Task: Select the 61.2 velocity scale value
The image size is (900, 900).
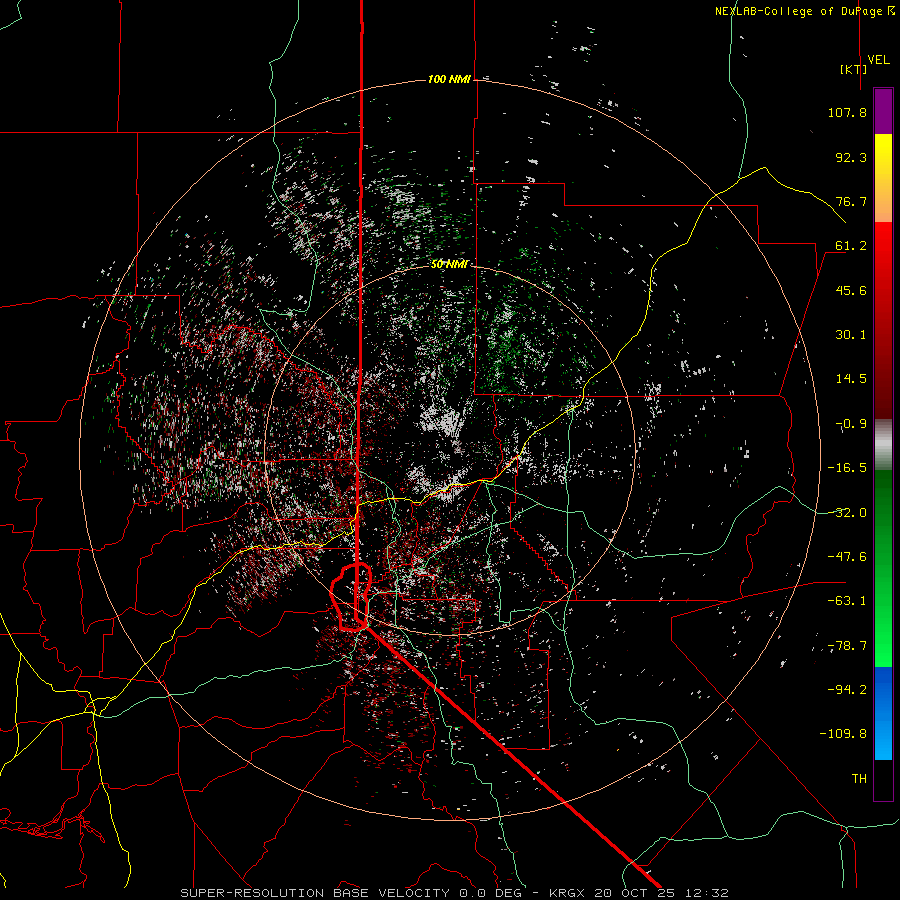Action: [x=851, y=246]
